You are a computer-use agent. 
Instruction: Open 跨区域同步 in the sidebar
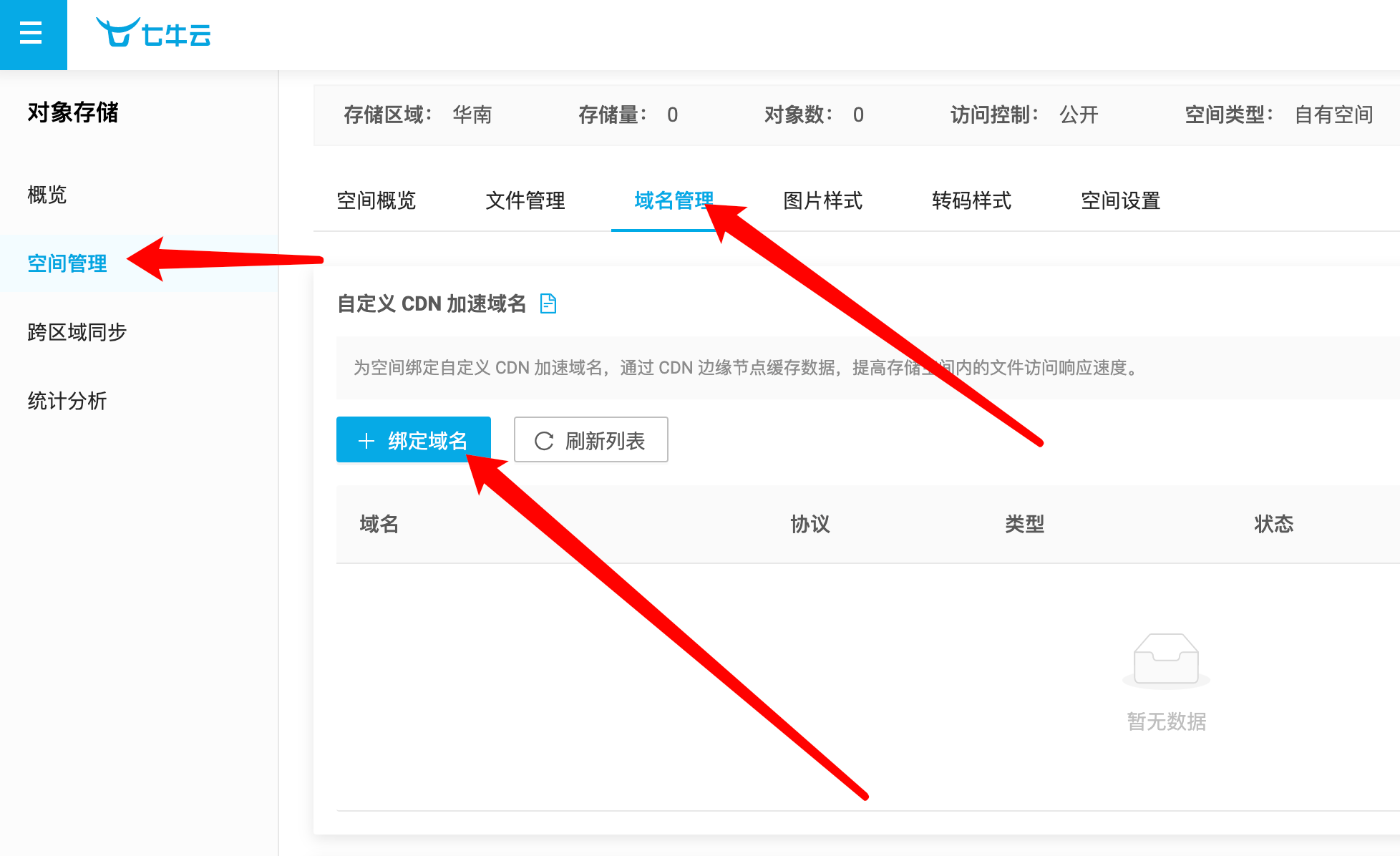pyautogui.click(x=77, y=332)
